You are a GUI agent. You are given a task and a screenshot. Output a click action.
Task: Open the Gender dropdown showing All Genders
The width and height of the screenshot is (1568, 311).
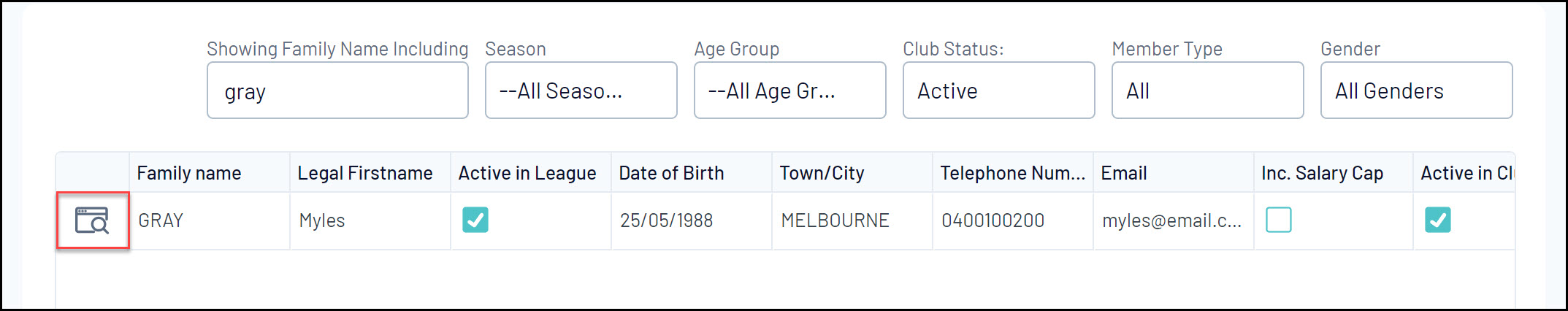[x=1416, y=91]
